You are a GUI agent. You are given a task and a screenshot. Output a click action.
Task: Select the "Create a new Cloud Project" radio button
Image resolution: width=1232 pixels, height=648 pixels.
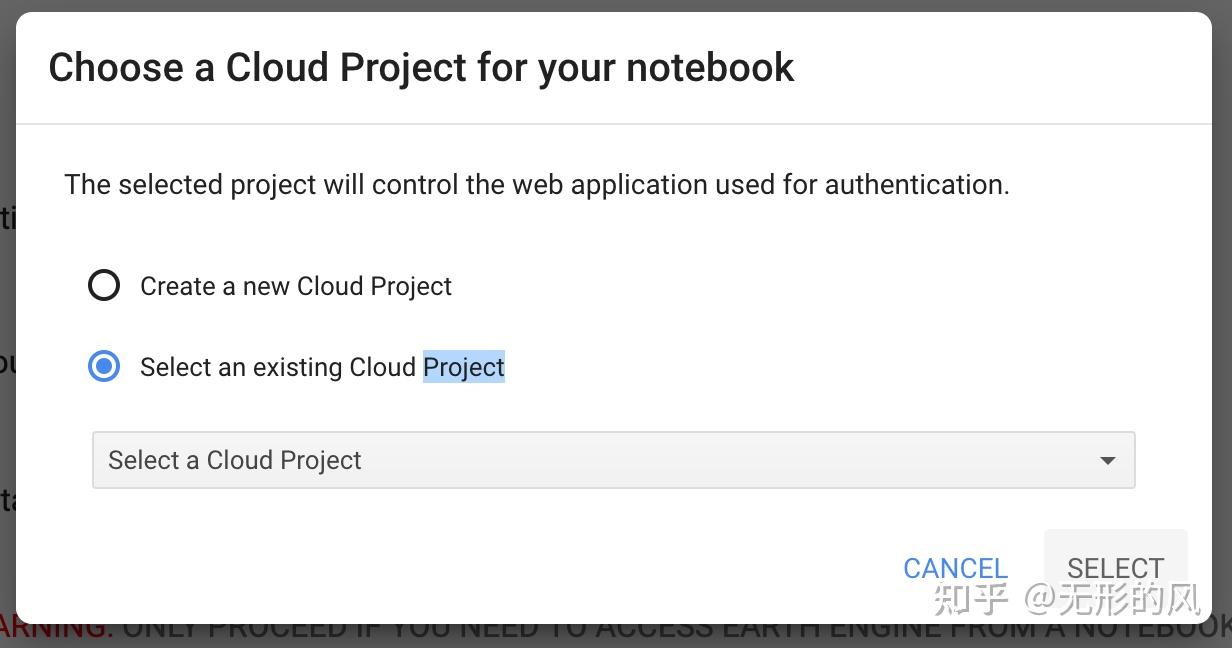click(104, 286)
